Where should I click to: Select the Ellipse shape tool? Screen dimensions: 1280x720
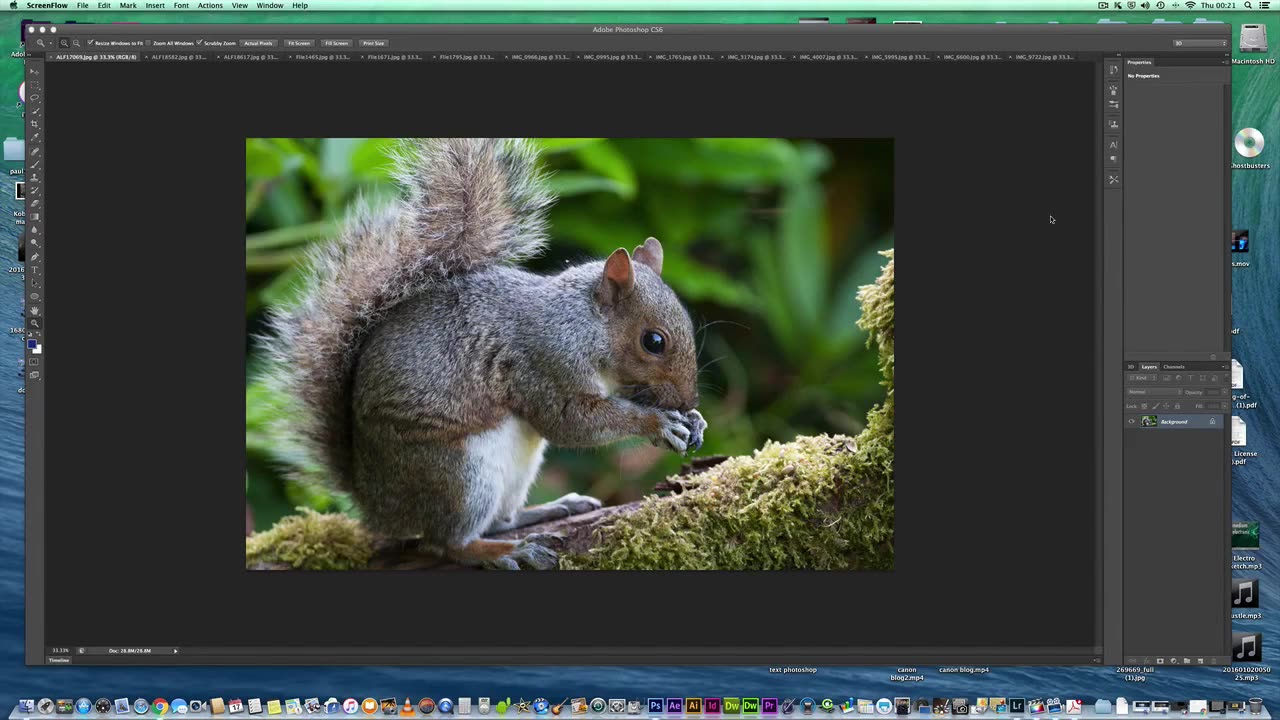pos(34,296)
